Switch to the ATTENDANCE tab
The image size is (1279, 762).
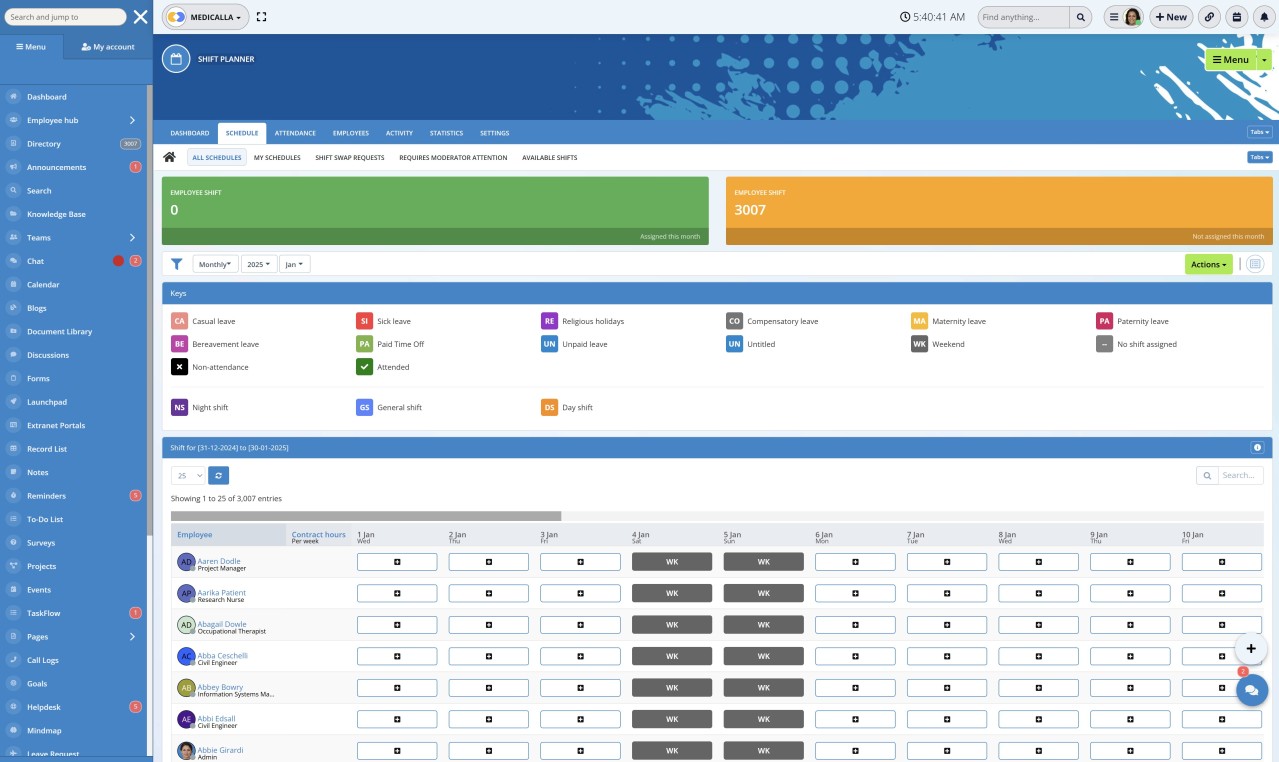[x=294, y=132]
